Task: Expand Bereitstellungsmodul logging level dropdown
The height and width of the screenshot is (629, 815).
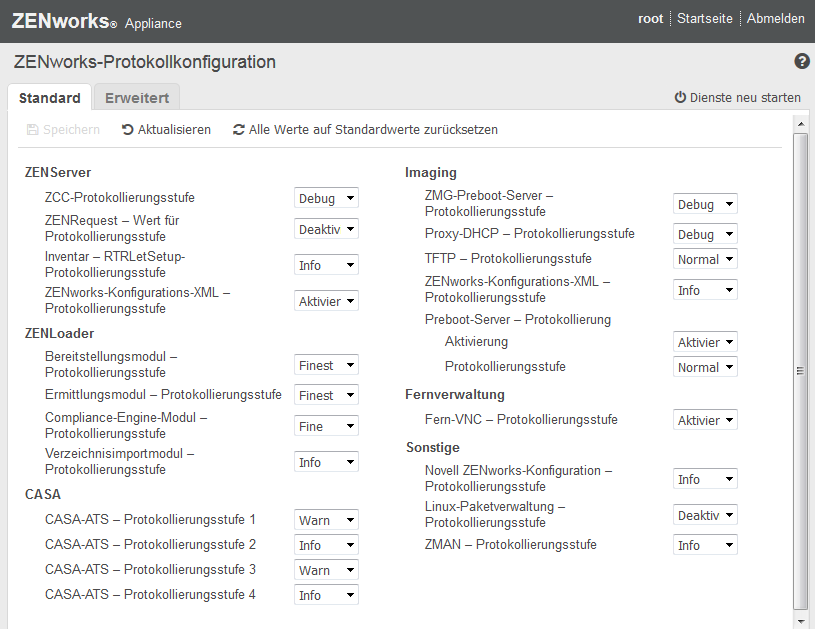Action: pos(326,365)
